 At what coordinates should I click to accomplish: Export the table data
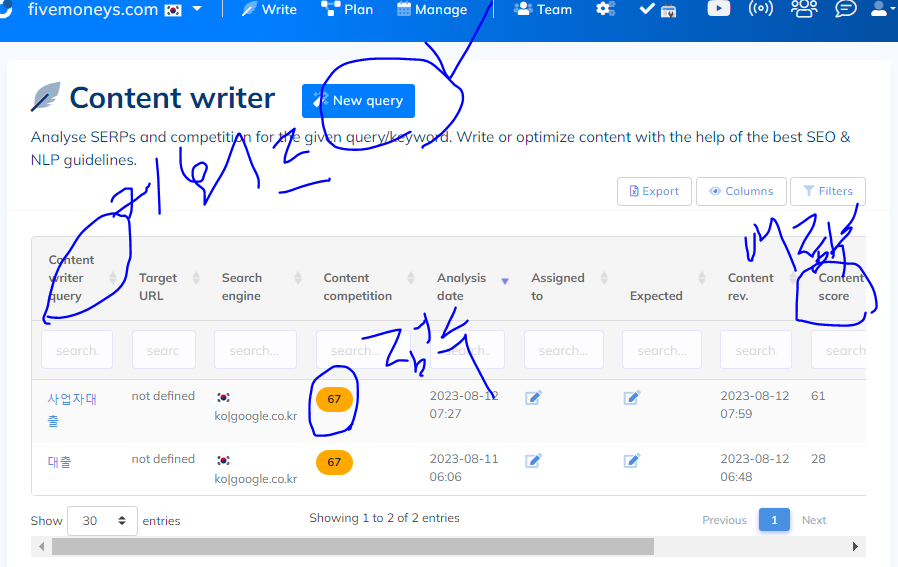click(x=654, y=191)
